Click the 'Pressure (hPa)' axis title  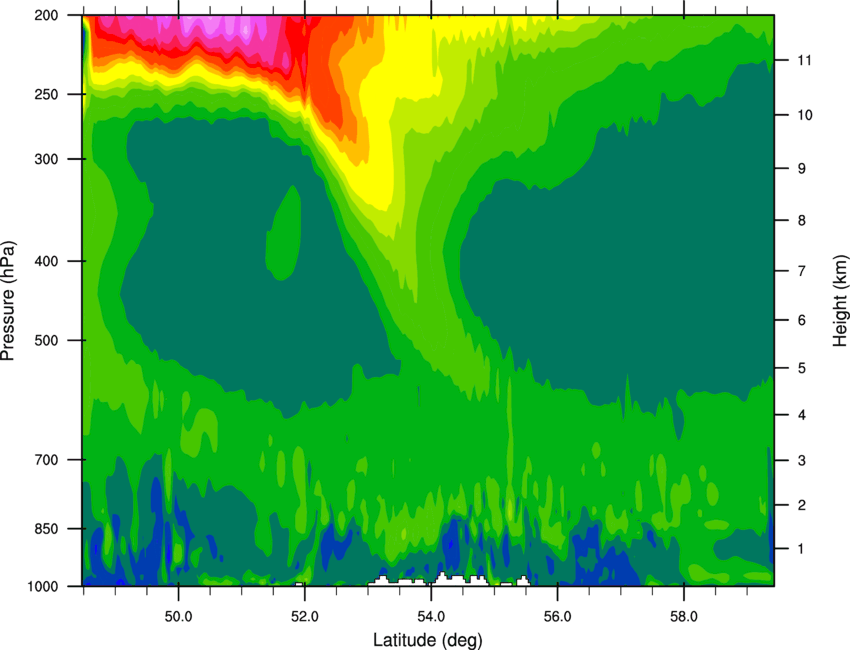click(8, 301)
